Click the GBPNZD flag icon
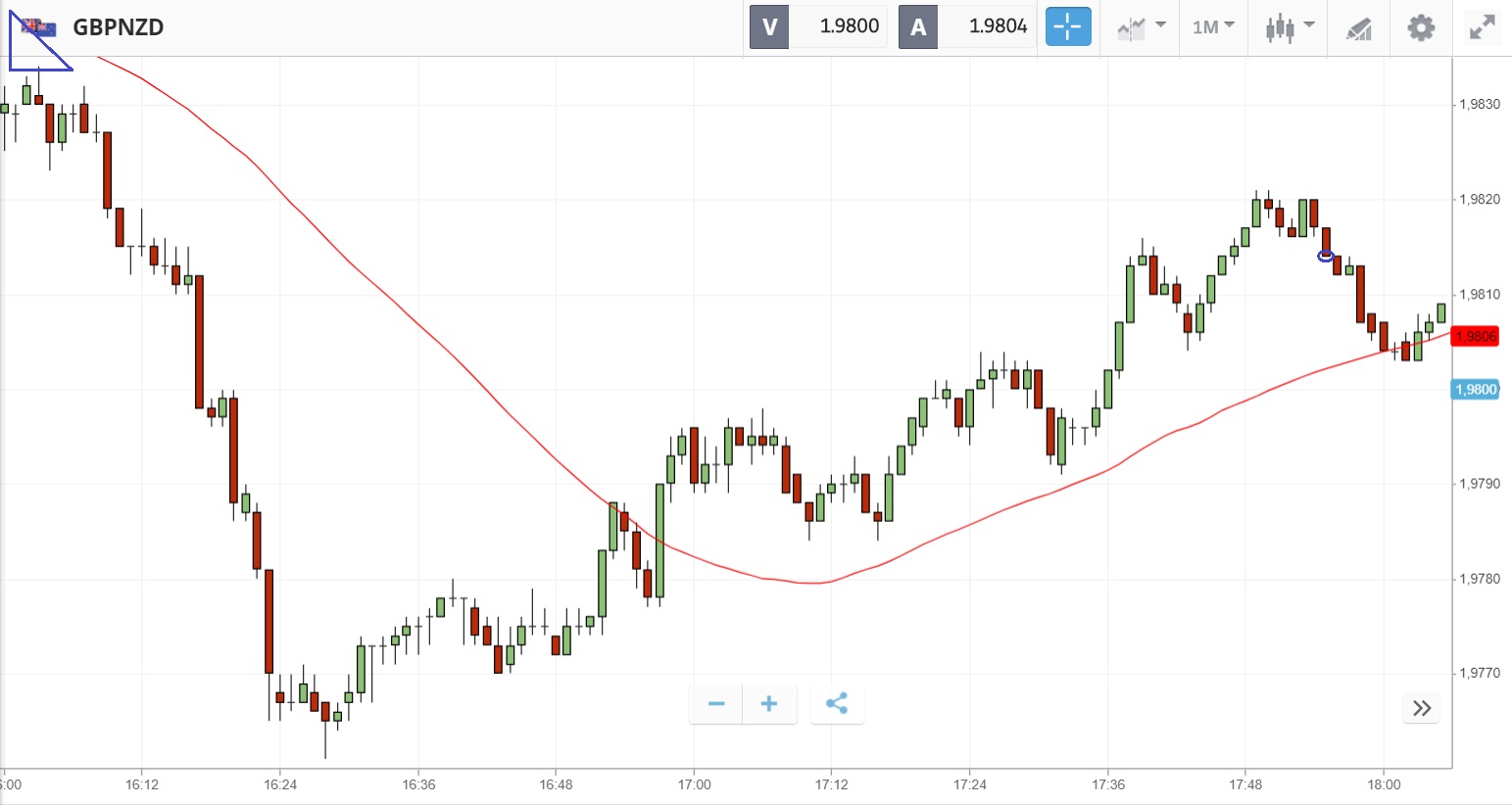Viewport: 1512px width, 805px height. click(x=39, y=27)
